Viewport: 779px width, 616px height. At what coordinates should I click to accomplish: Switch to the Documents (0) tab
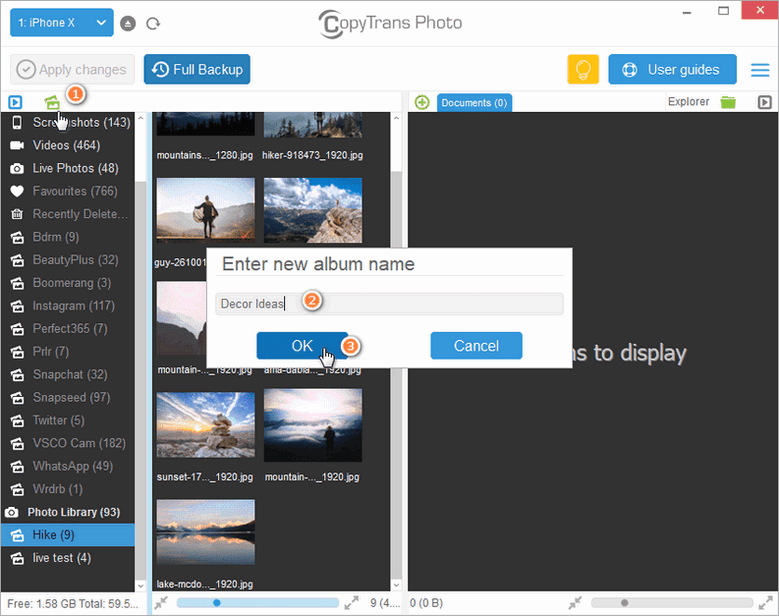474,103
